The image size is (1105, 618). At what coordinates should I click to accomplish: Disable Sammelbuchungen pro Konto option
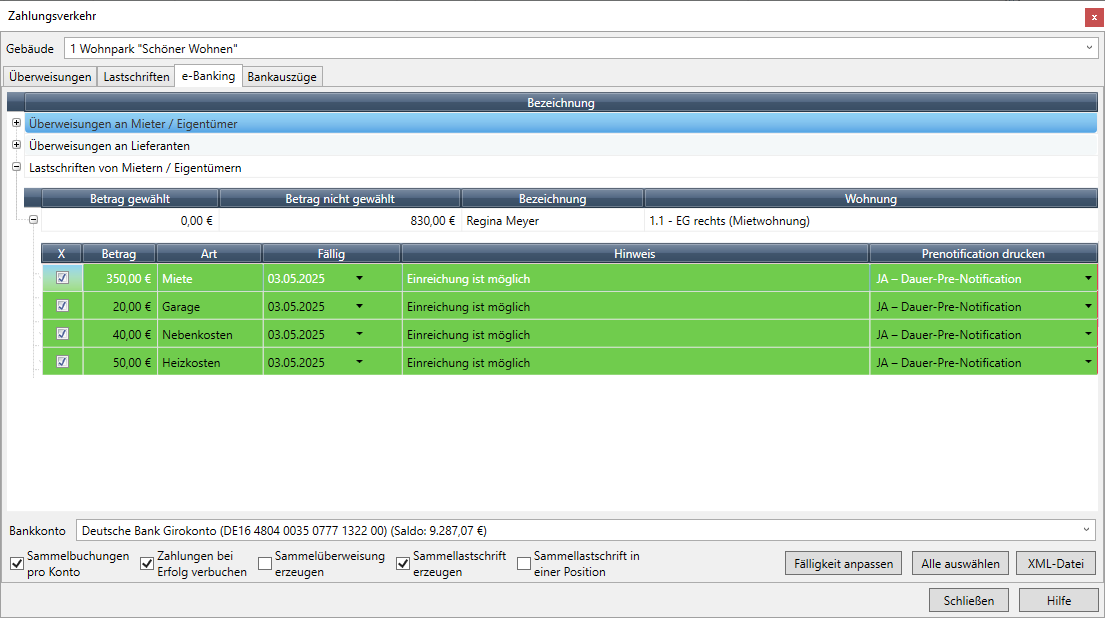[x=17, y=564]
